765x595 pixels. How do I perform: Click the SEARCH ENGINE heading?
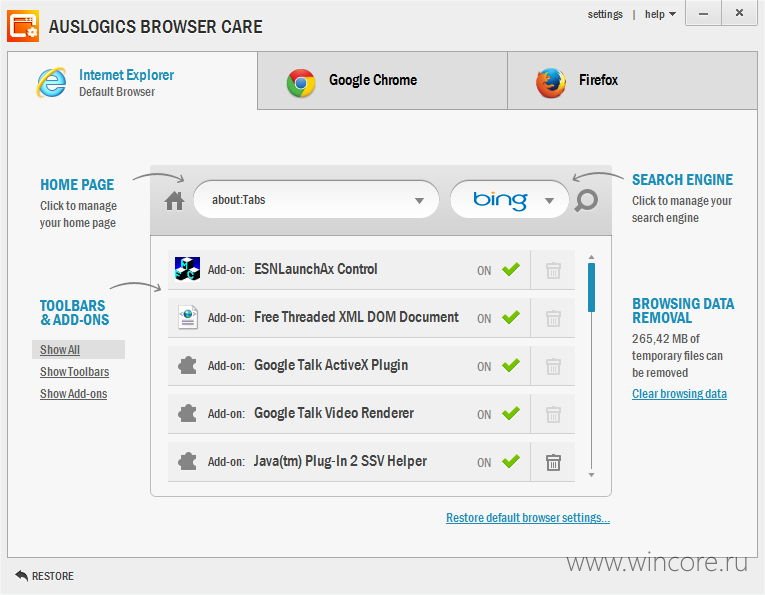[x=683, y=180]
